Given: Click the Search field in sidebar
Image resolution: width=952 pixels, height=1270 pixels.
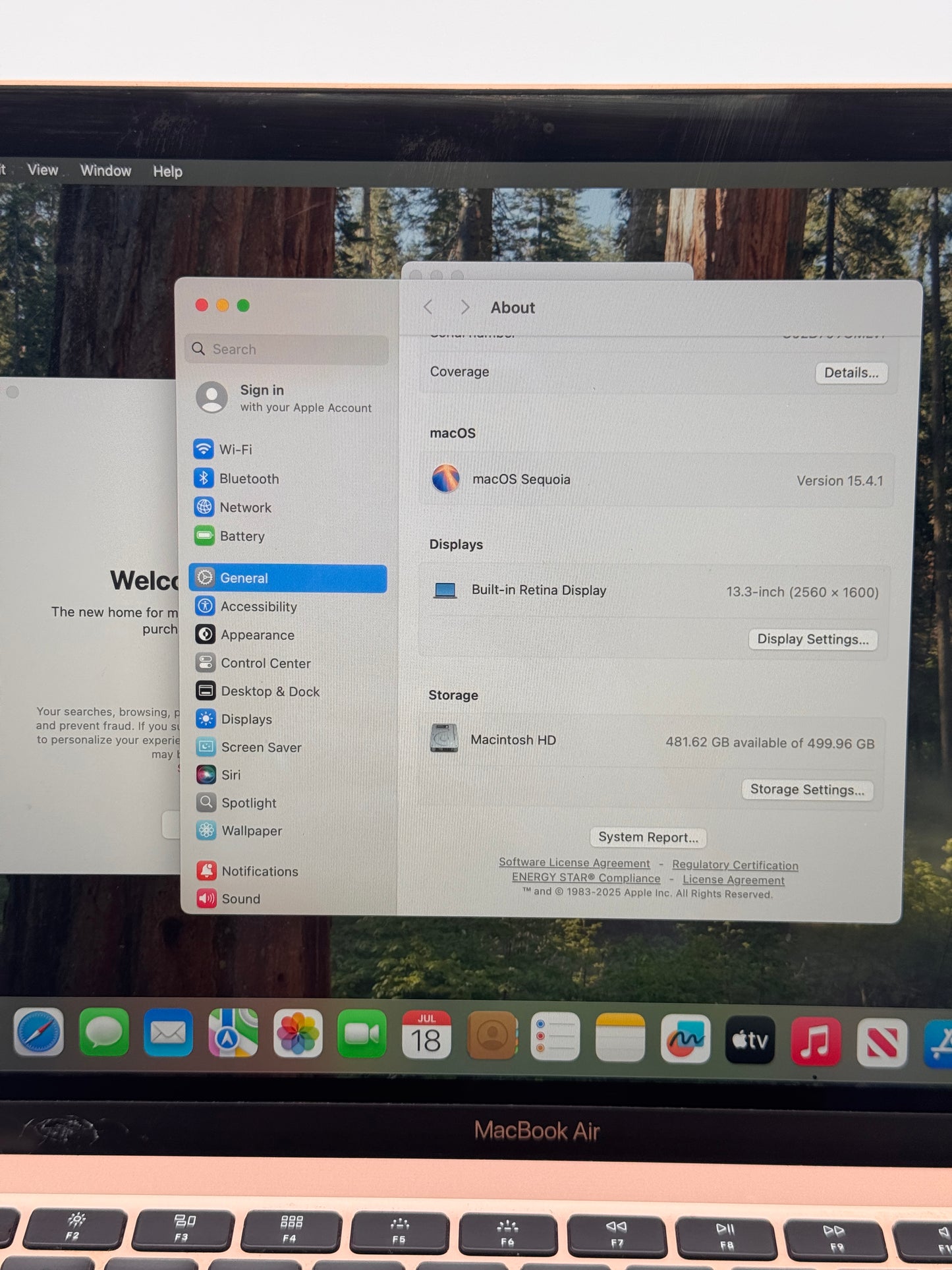Looking at the screenshot, I should 287,349.
